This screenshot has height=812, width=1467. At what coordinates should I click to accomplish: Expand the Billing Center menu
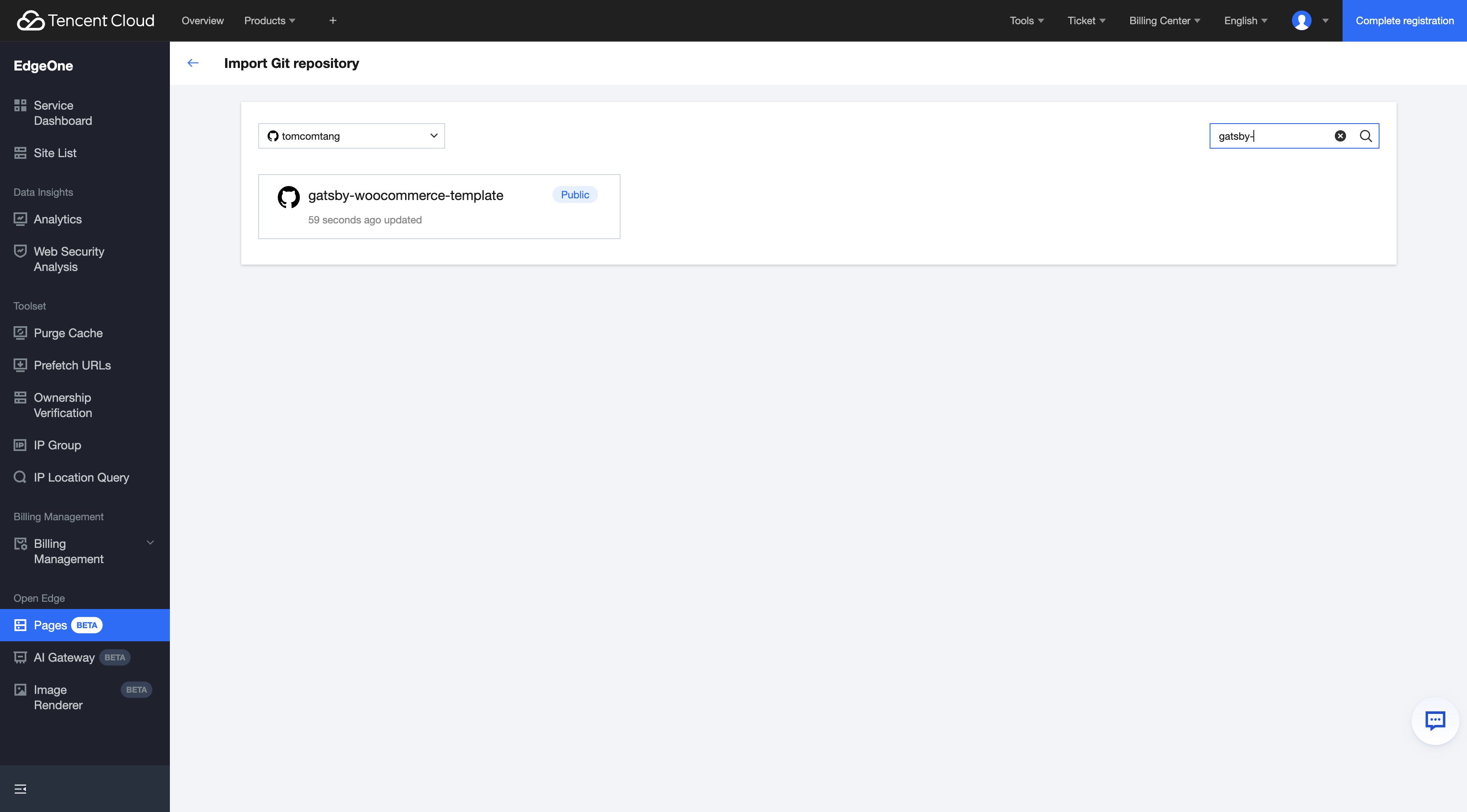(1165, 20)
